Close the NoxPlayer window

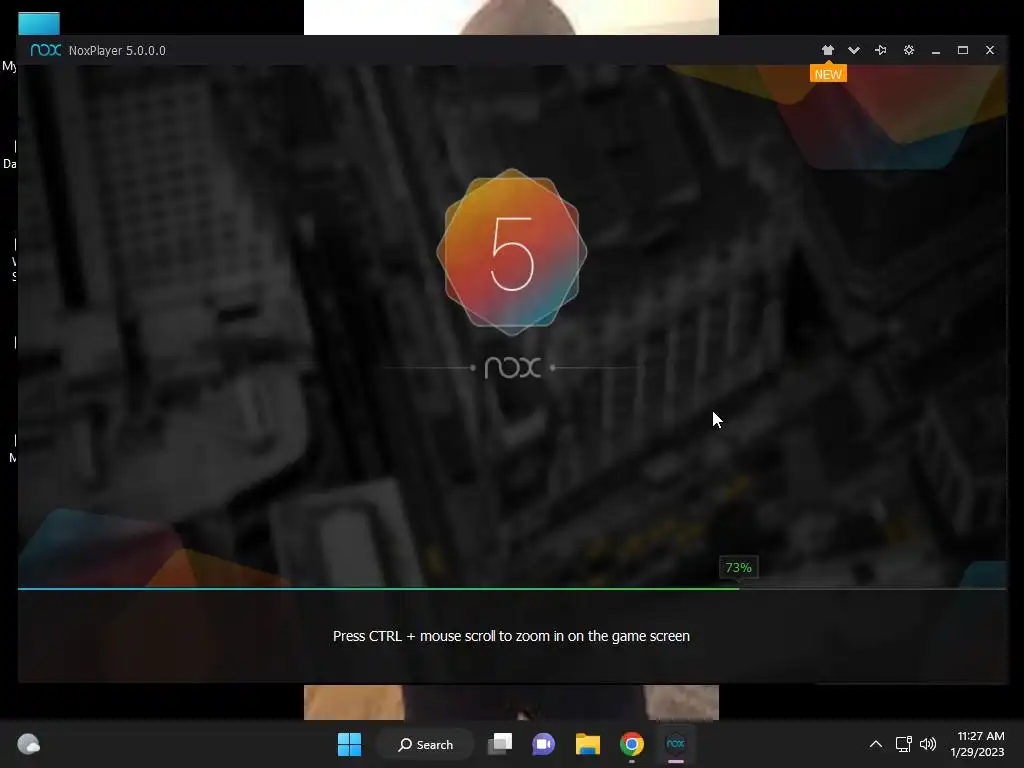990,50
